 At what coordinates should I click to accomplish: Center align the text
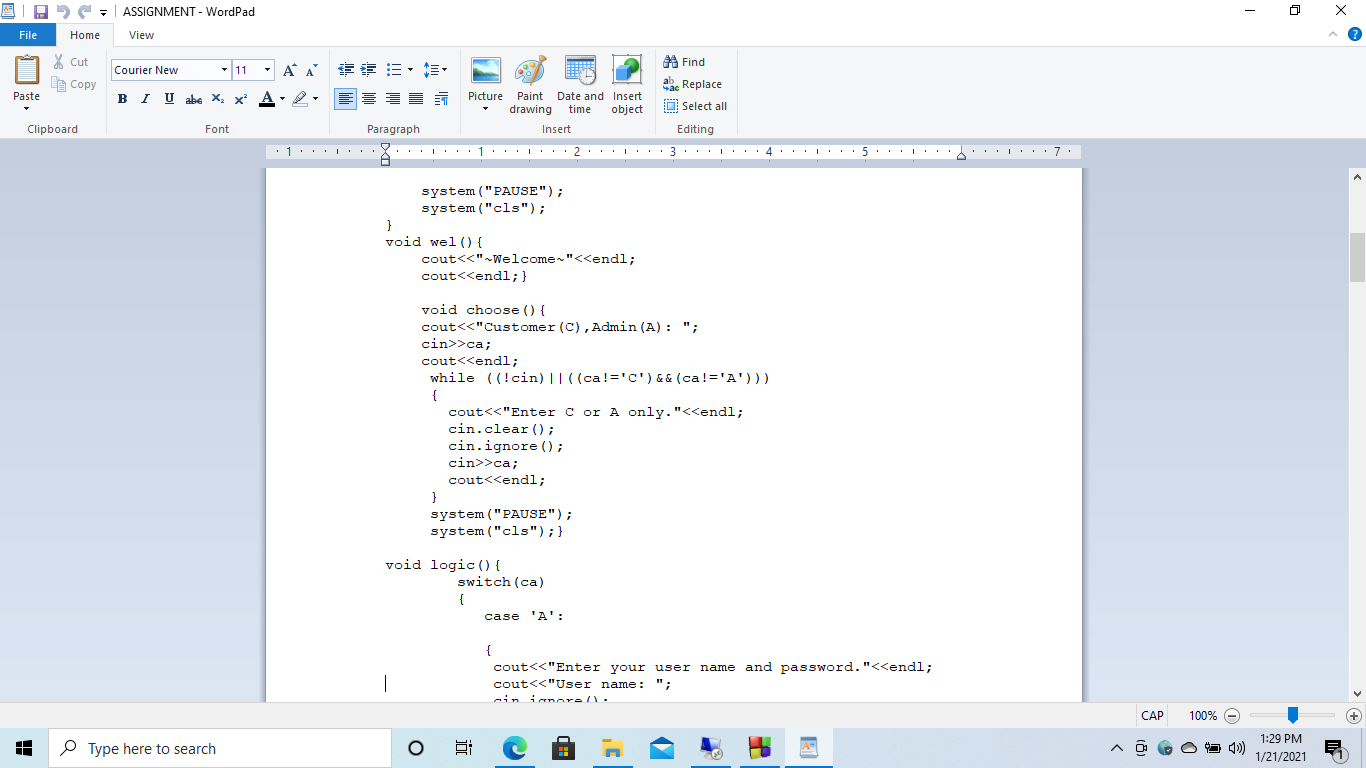point(369,99)
